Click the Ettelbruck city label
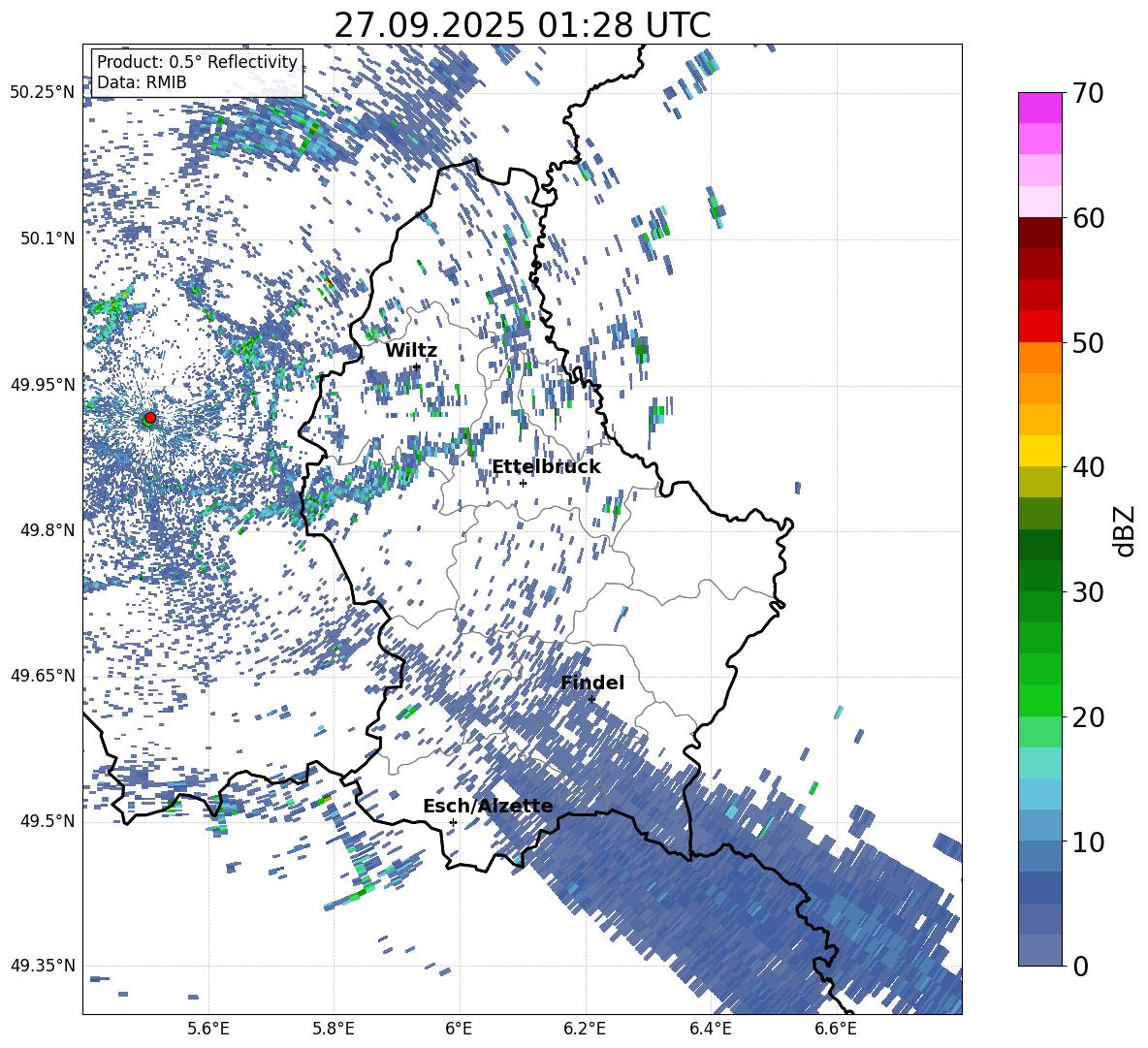This screenshot has width=1148, height=1048. [x=546, y=467]
